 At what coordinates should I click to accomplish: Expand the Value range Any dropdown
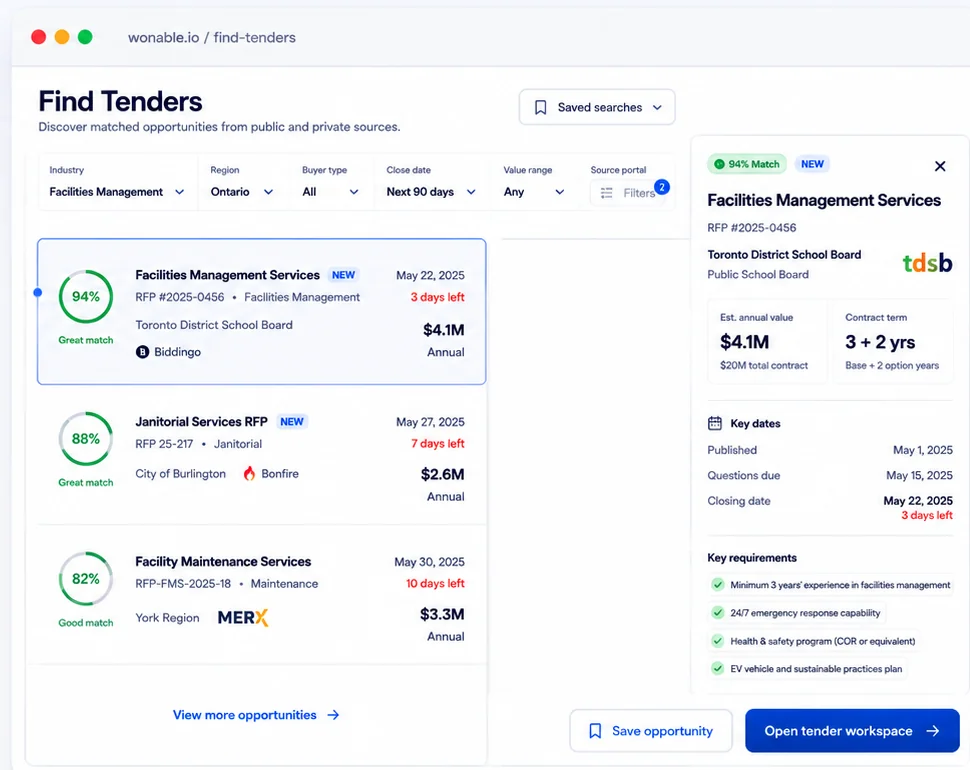pos(534,192)
